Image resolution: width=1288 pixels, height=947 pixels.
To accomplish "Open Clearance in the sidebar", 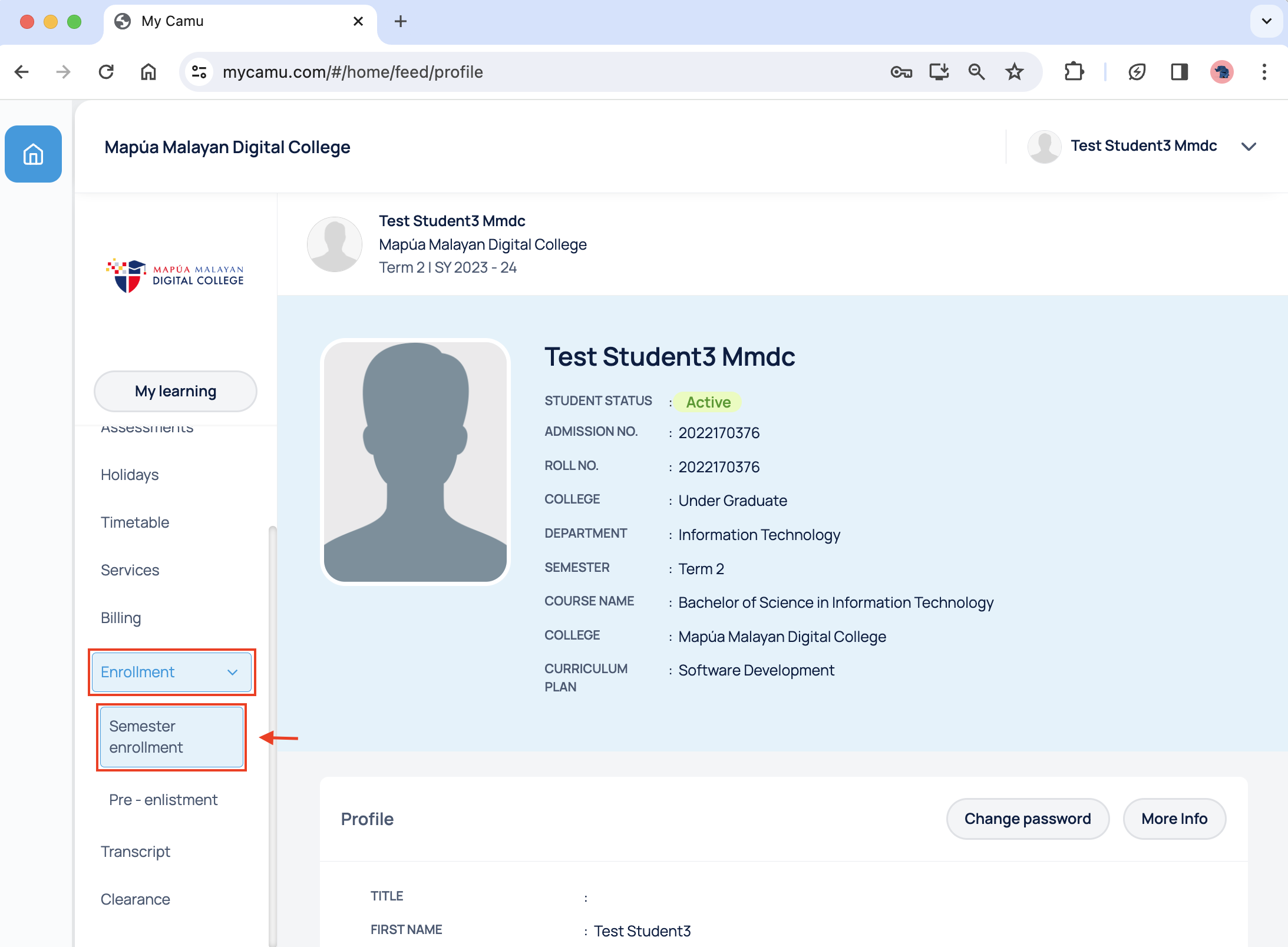I will tap(136, 899).
